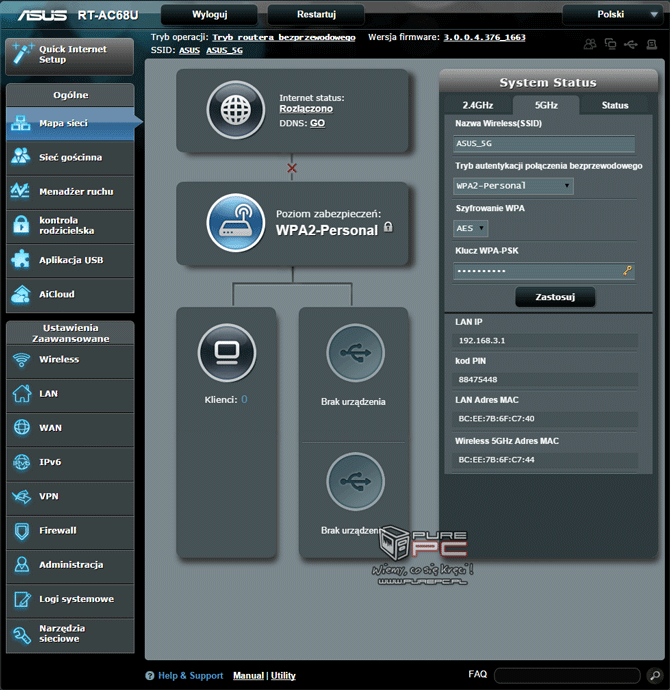The width and height of the screenshot is (670, 690).
Task: Open the Manual link
Action: (249, 675)
